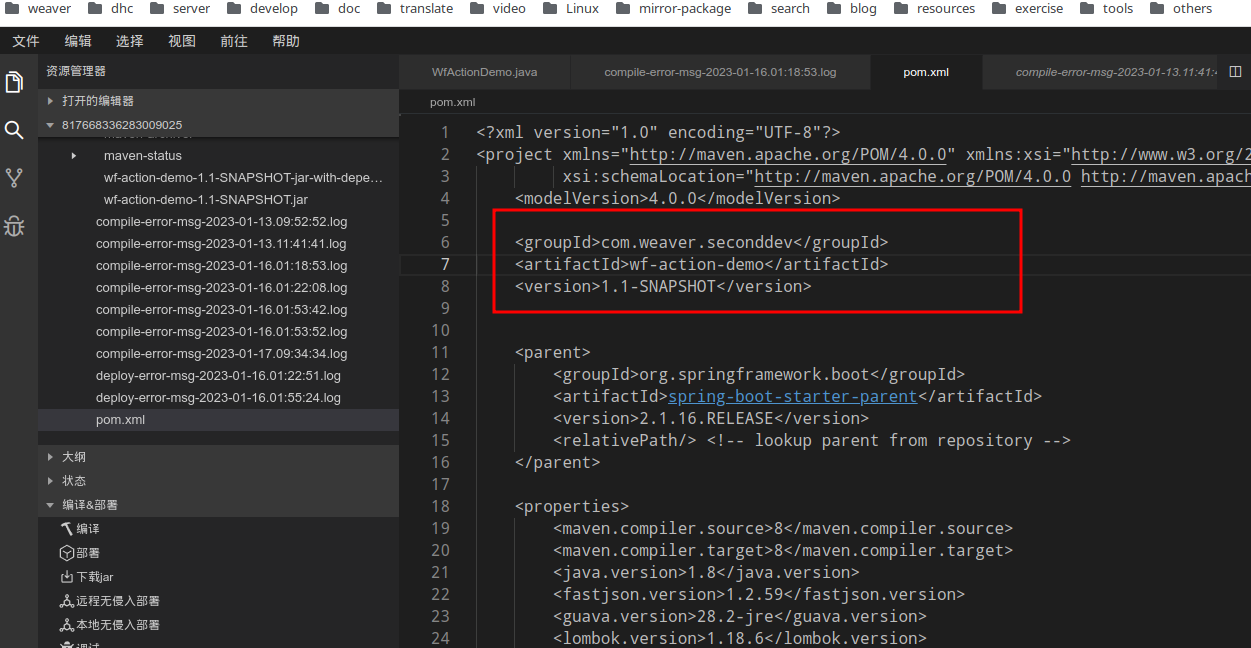Open deploy-error-msg-2023-01-16.01:55:24.log
This screenshot has height=648, width=1251.
pyautogui.click(x=218, y=398)
